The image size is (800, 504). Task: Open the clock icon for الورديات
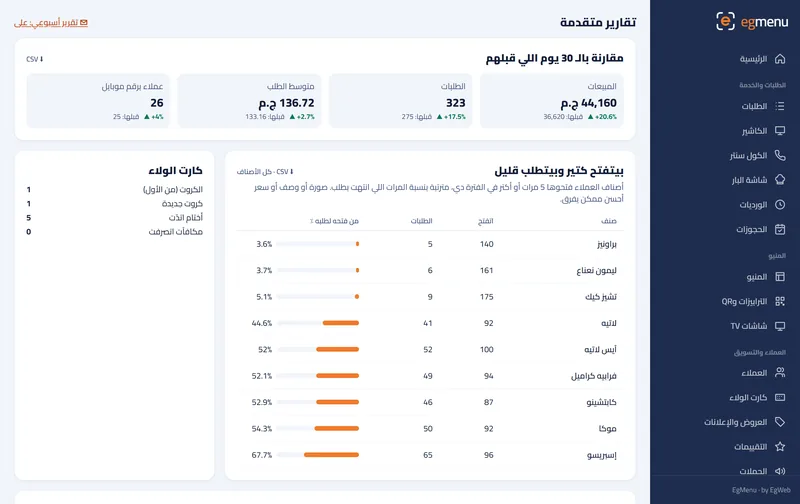point(780,205)
